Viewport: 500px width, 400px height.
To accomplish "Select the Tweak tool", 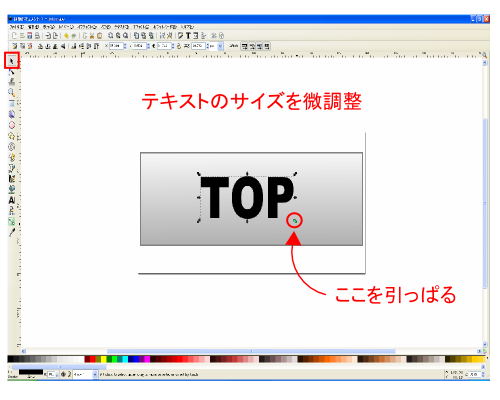I will tap(12, 82).
